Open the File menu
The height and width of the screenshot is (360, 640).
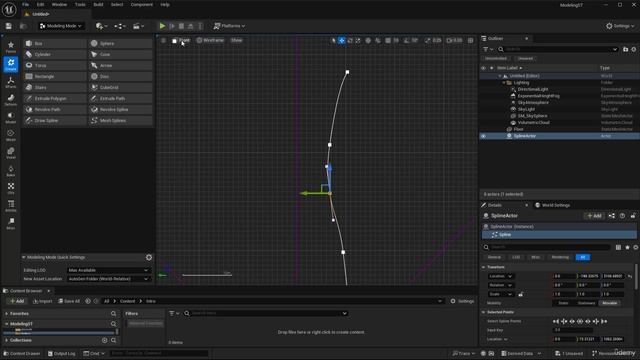click(x=25, y=4)
